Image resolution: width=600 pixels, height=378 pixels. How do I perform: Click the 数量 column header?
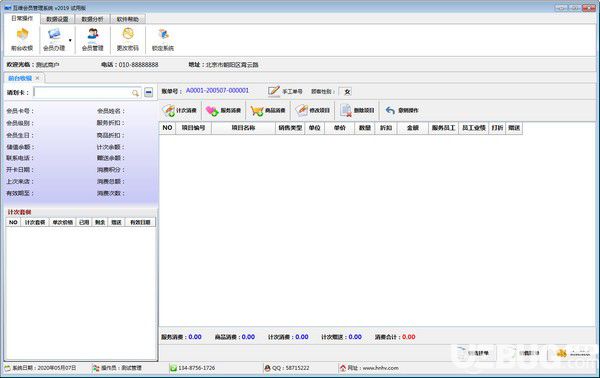click(x=365, y=128)
